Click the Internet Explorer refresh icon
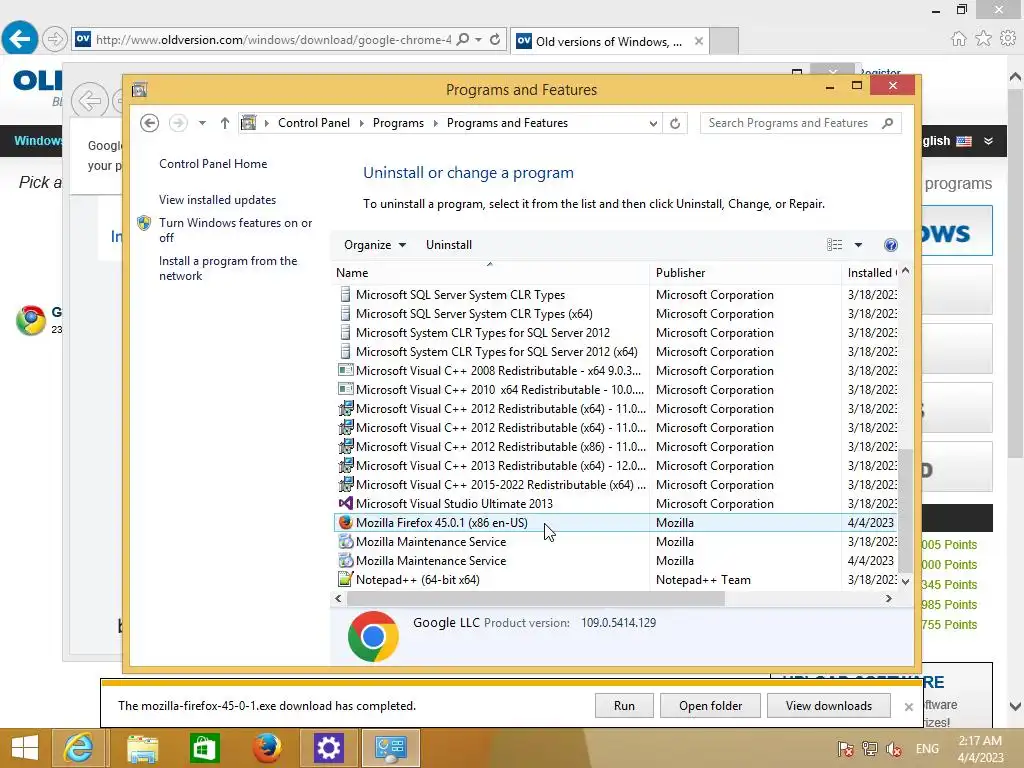Screen dimensions: 1024x768 [495, 39]
